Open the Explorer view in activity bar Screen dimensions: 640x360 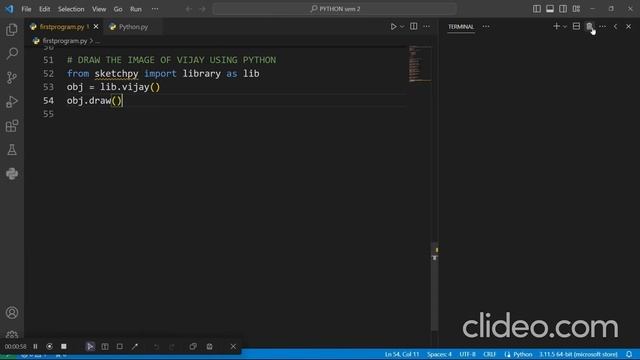click(12, 29)
